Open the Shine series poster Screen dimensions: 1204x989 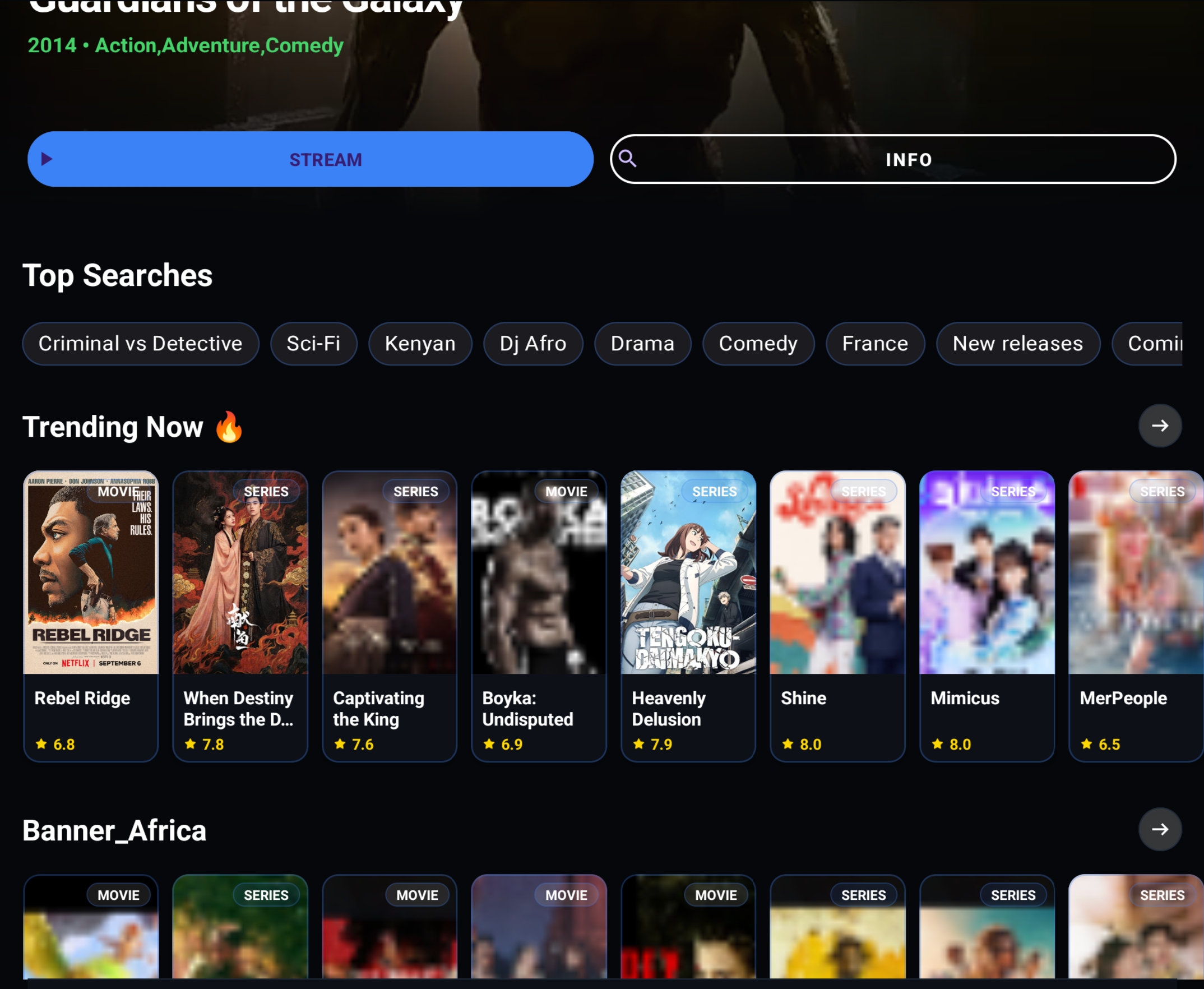point(838,572)
